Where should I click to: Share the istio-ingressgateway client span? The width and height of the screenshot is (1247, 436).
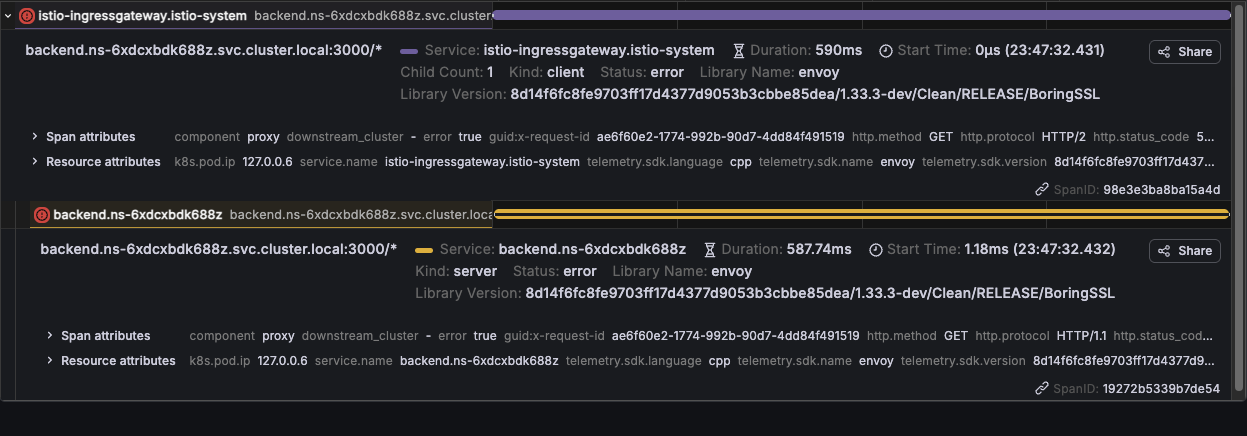point(1184,52)
